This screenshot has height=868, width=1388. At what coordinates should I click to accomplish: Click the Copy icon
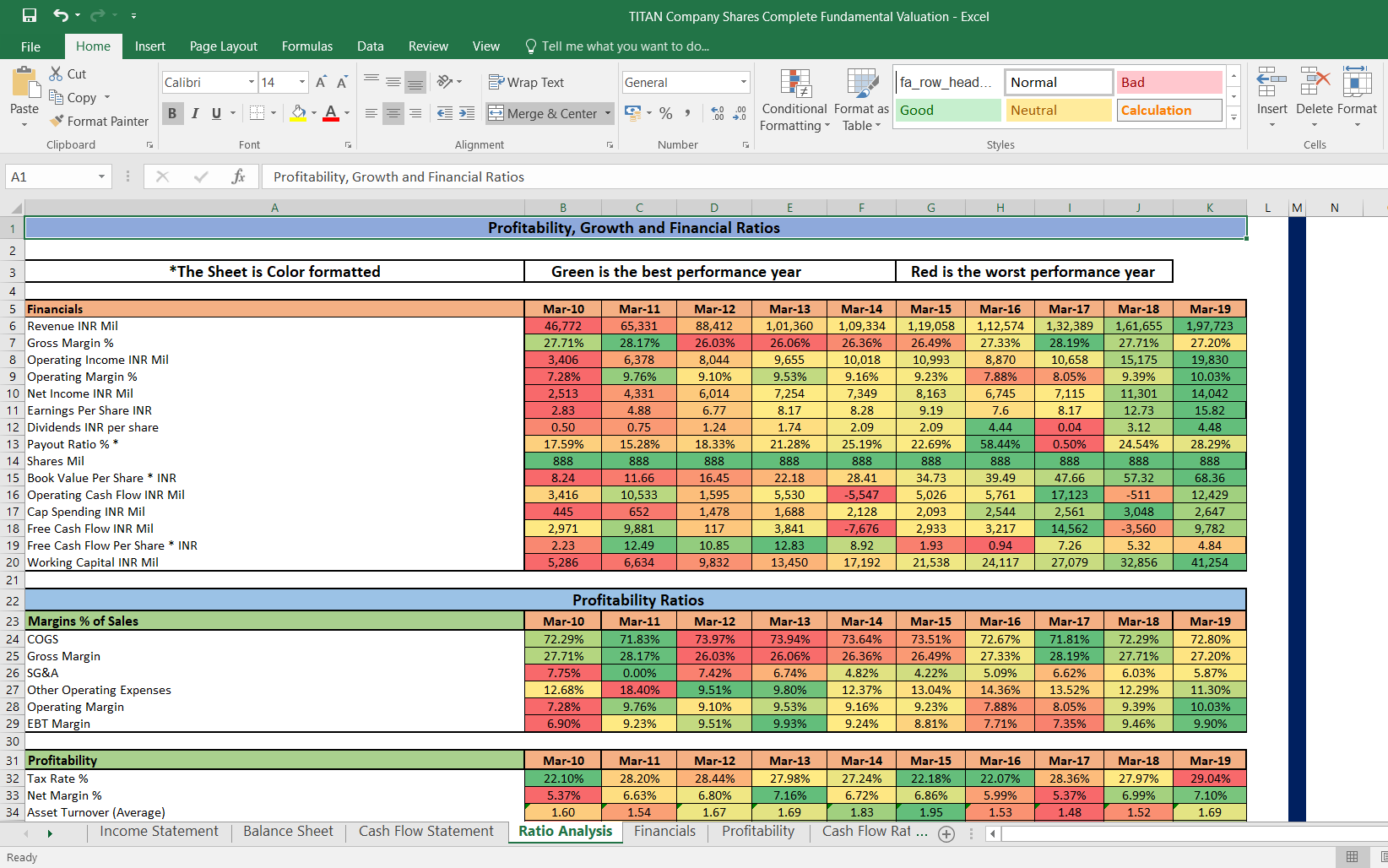57,97
